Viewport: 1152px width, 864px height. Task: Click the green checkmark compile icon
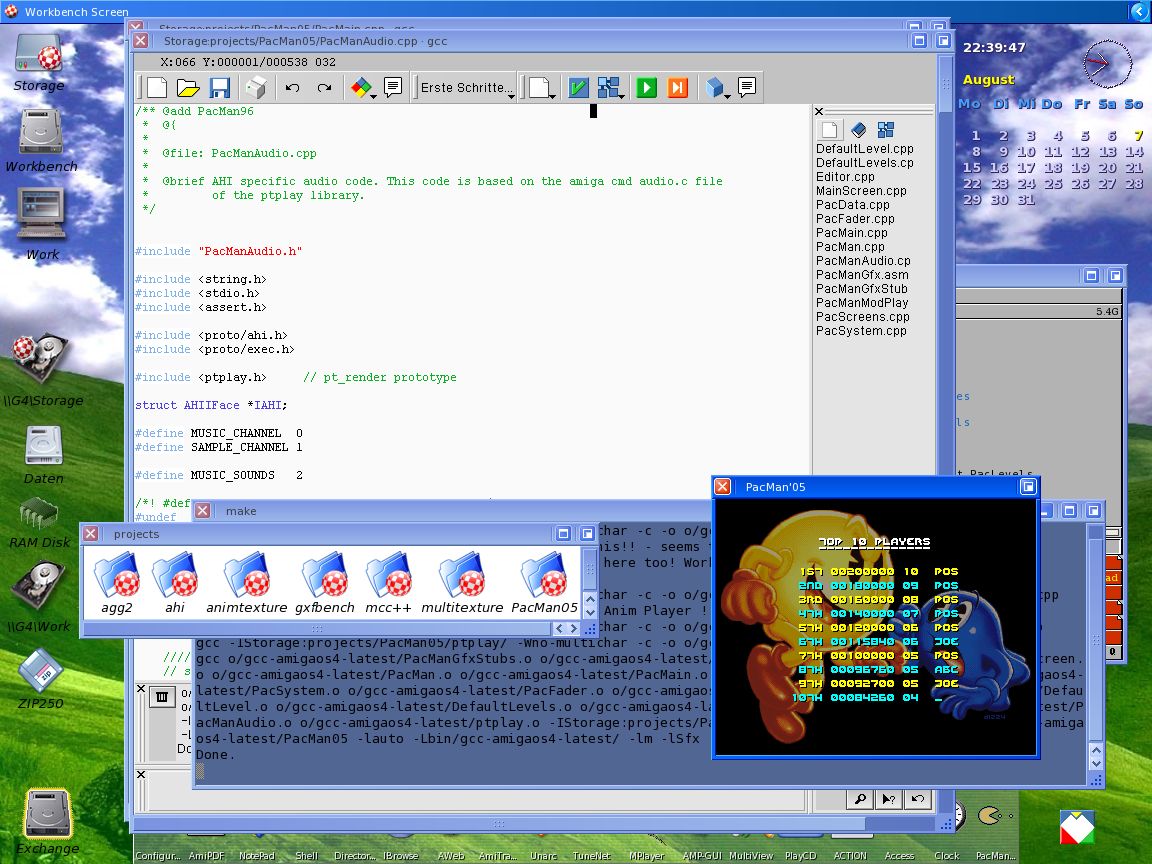pos(578,87)
